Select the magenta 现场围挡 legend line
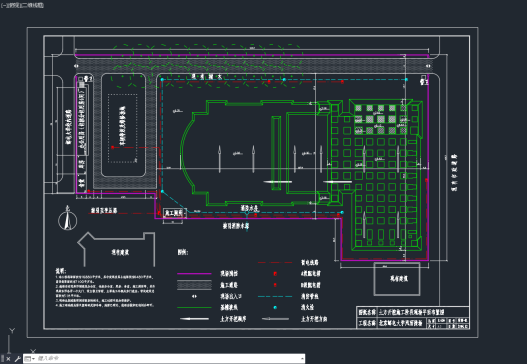Viewport: 527px width, 364px height. tap(194, 274)
